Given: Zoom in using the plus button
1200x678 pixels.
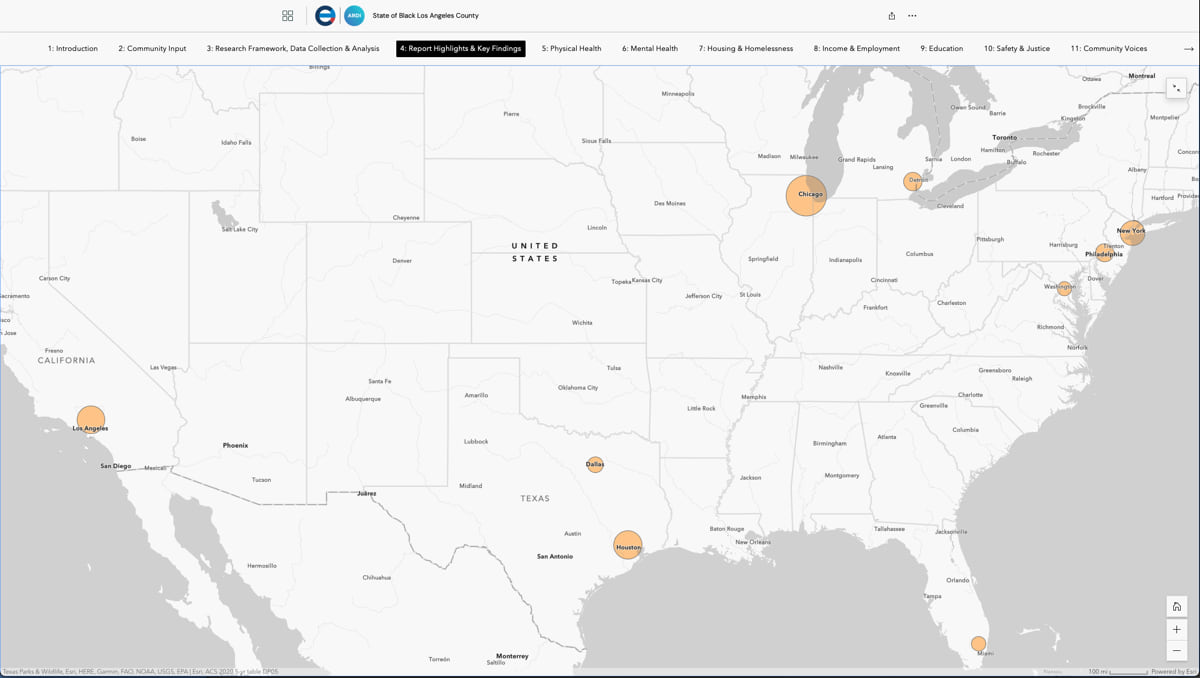Looking at the screenshot, I should [1177, 630].
